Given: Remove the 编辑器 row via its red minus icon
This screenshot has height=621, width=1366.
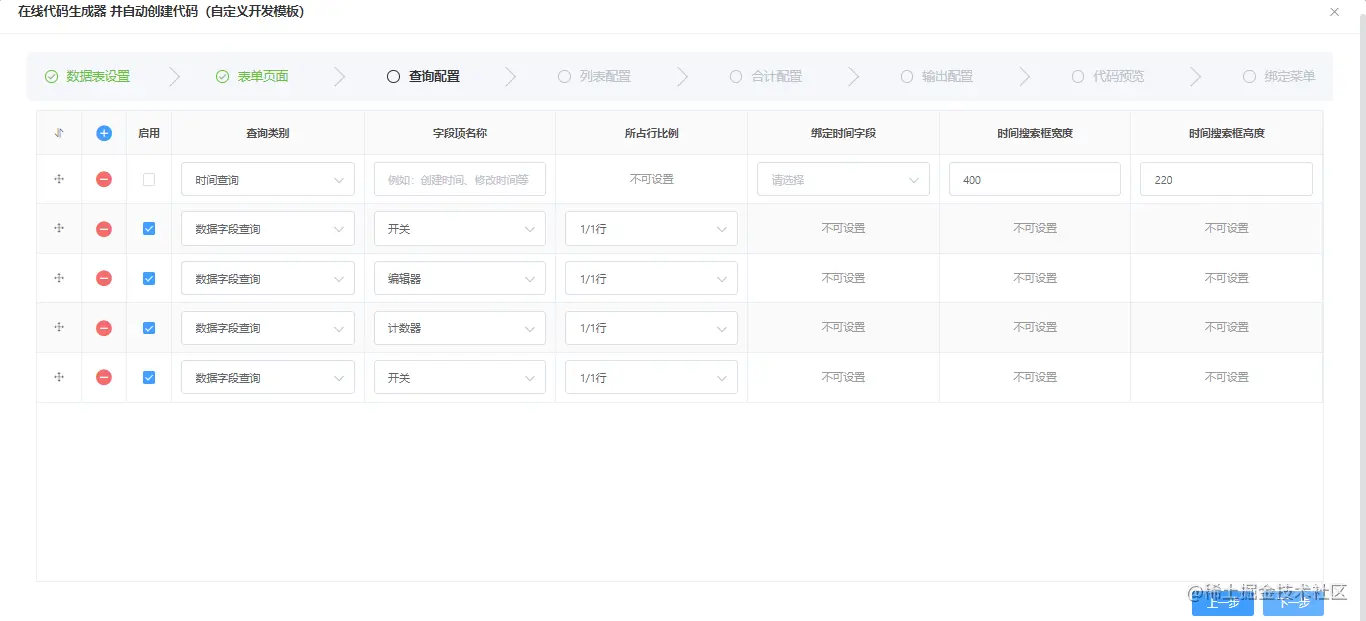Looking at the screenshot, I should (x=103, y=278).
